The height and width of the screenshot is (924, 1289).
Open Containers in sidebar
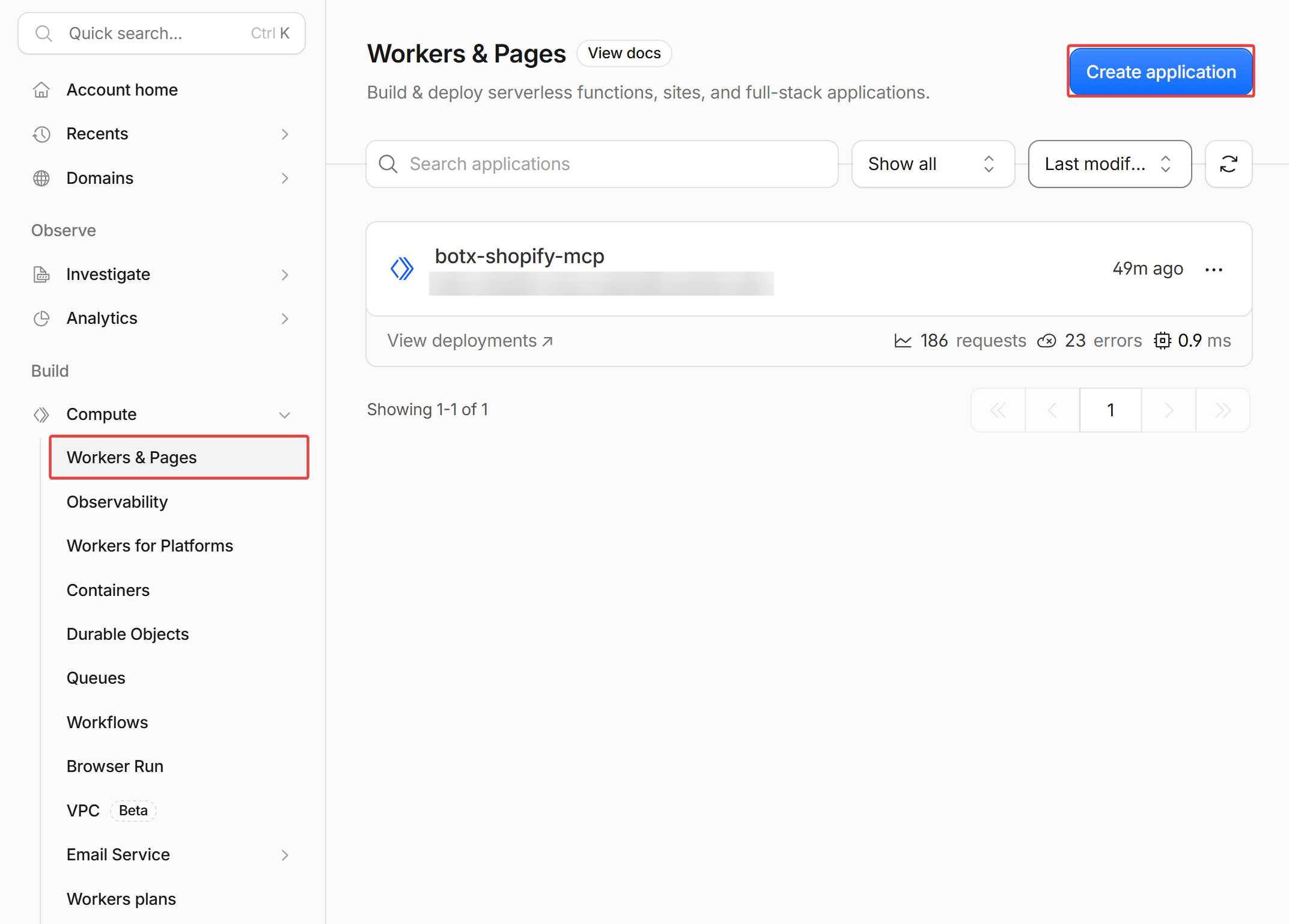pos(108,591)
